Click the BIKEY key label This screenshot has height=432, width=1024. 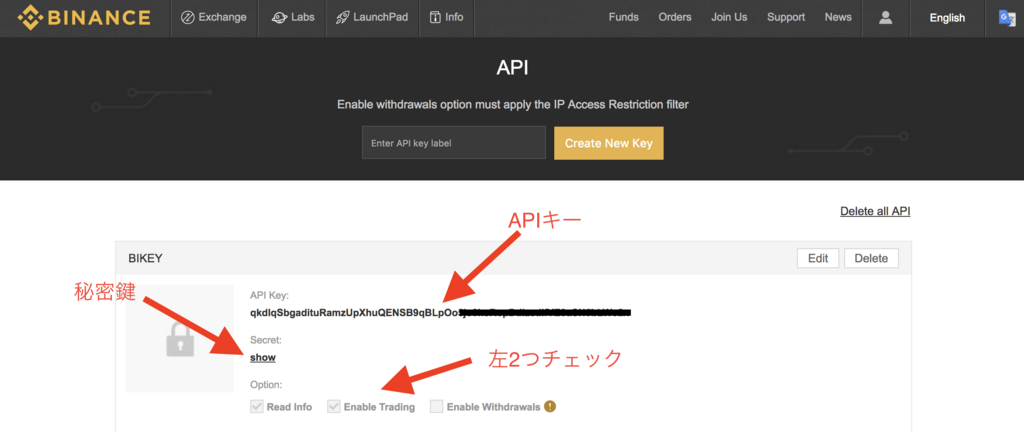[x=145, y=258]
